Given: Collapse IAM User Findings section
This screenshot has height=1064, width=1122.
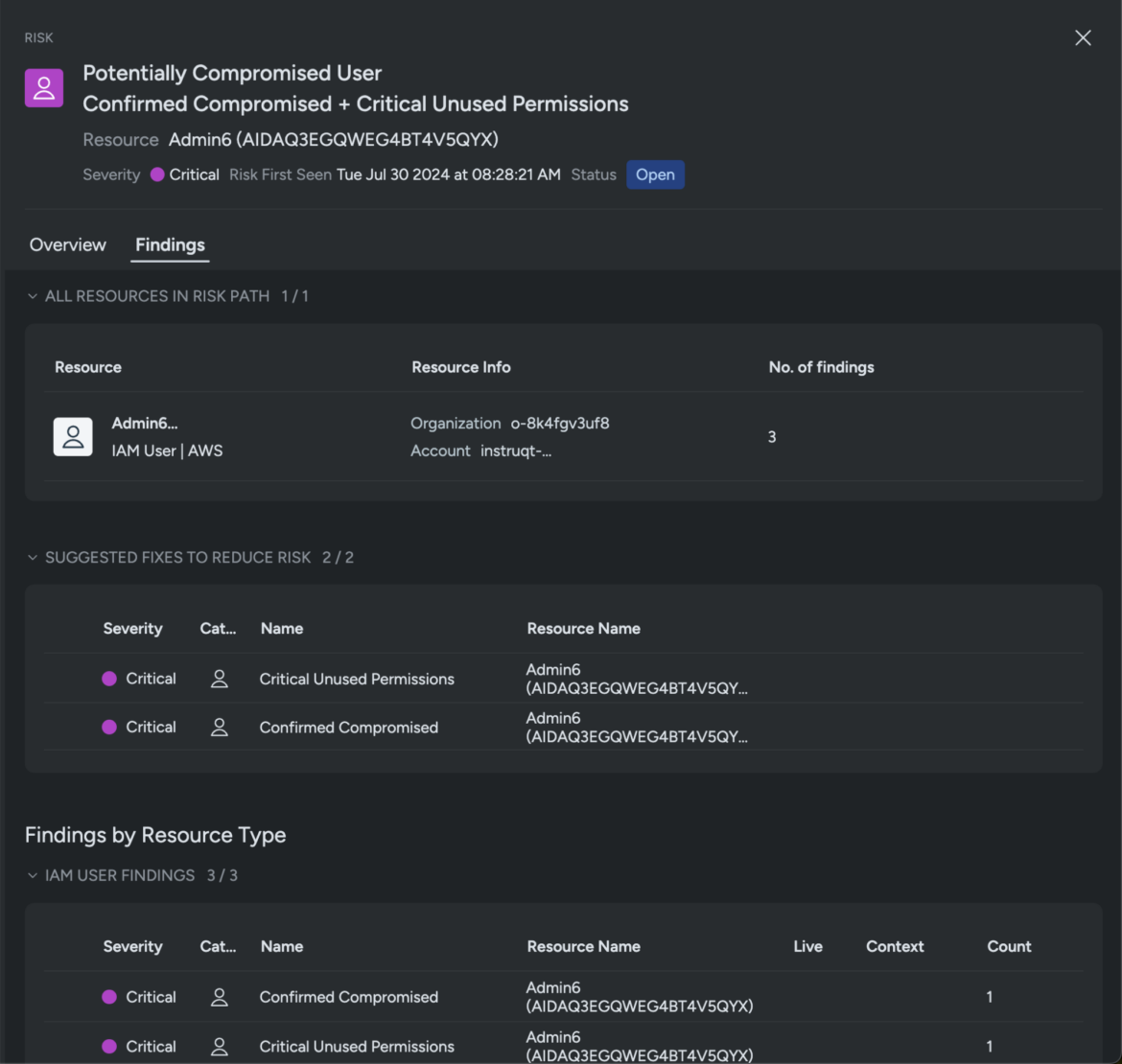Looking at the screenshot, I should point(33,876).
